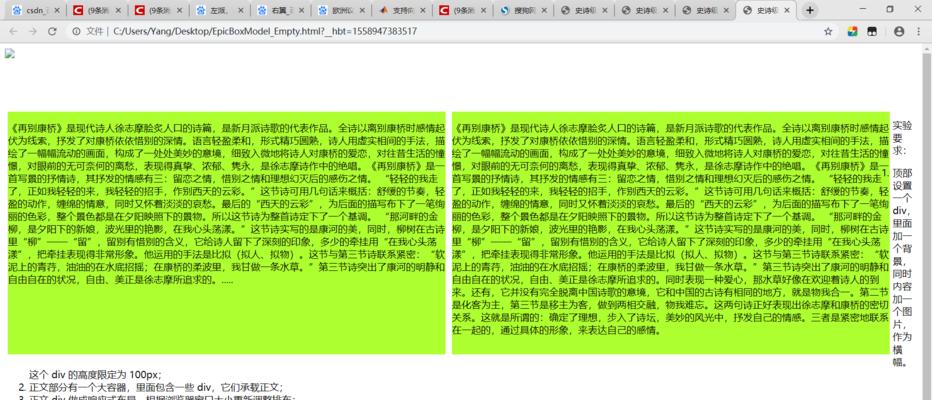The height and width of the screenshot is (400, 932).
Task: Open the Chrome three-dot menu
Action: pos(918,32)
